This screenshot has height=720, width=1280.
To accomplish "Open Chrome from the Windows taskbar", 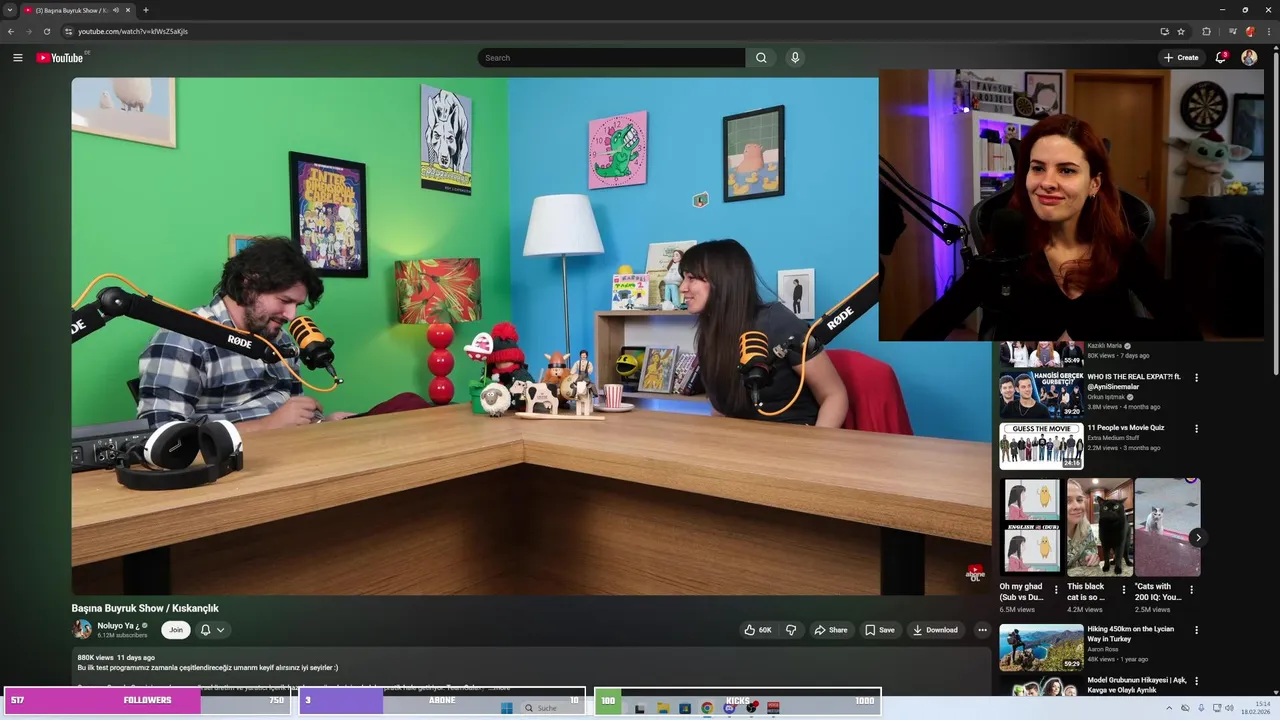I will (x=707, y=708).
